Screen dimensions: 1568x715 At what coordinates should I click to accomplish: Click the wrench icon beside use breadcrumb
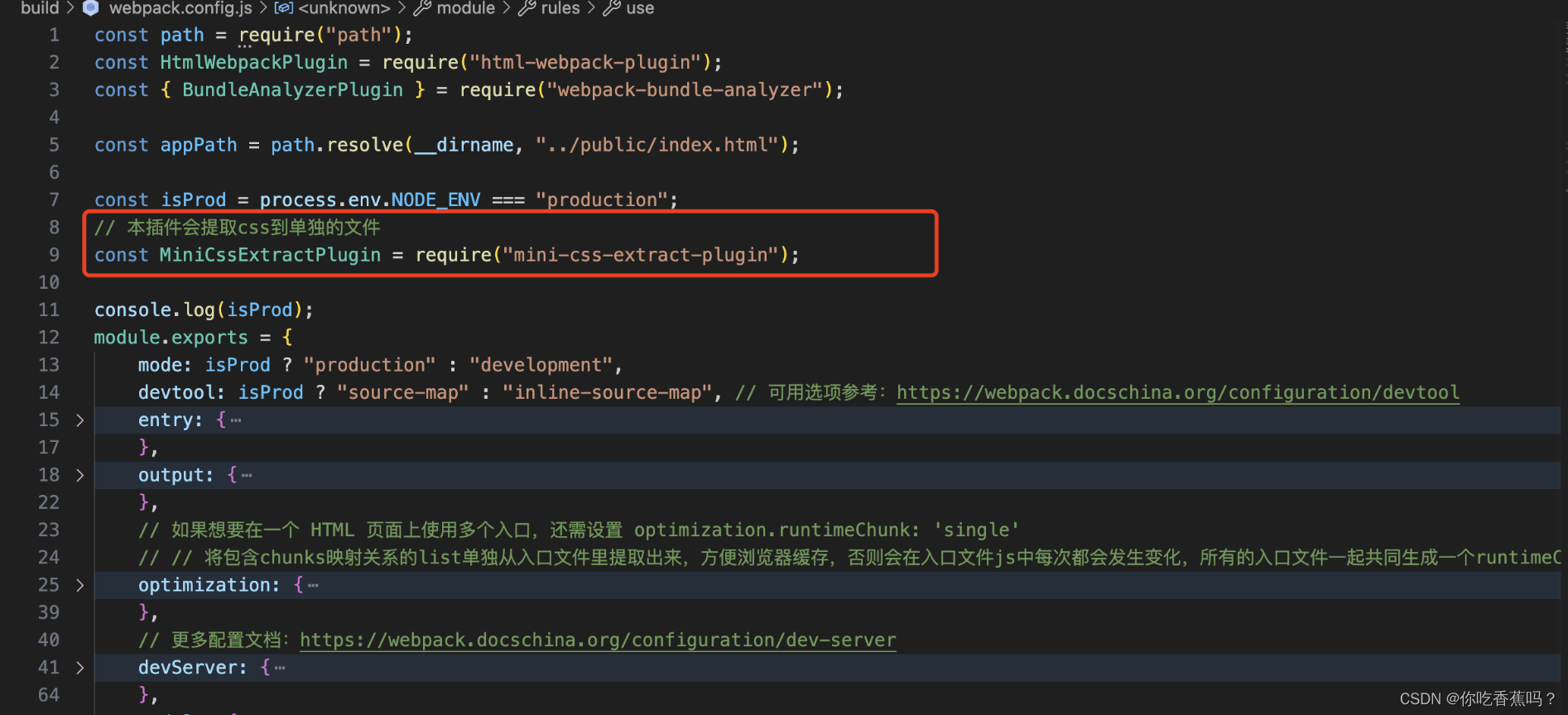click(x=612, y=8)
